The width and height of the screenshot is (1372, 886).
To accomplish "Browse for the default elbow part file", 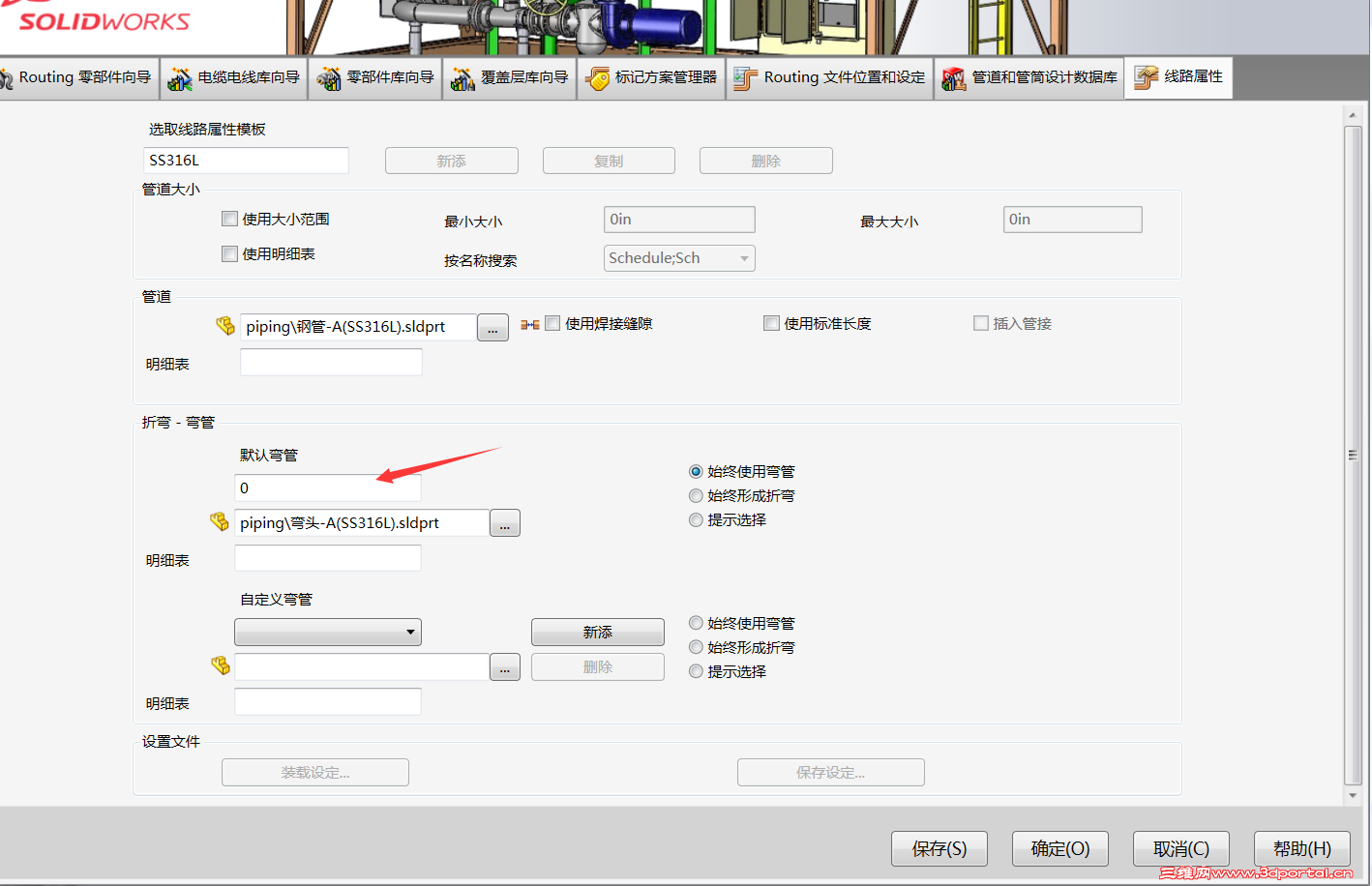I will (x=505, y=523).
